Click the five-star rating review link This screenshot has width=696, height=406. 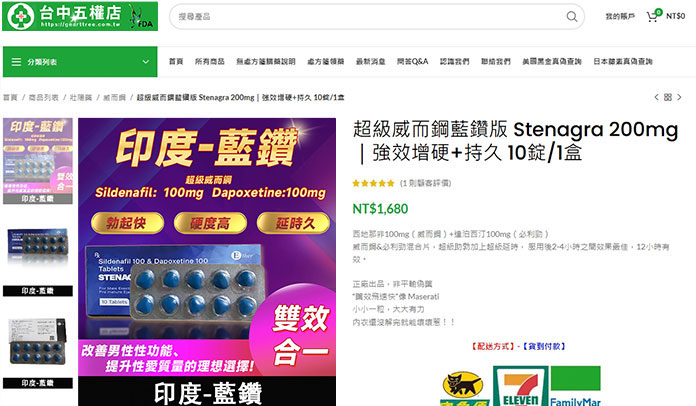pyautogui.click(x=402, y=183)
